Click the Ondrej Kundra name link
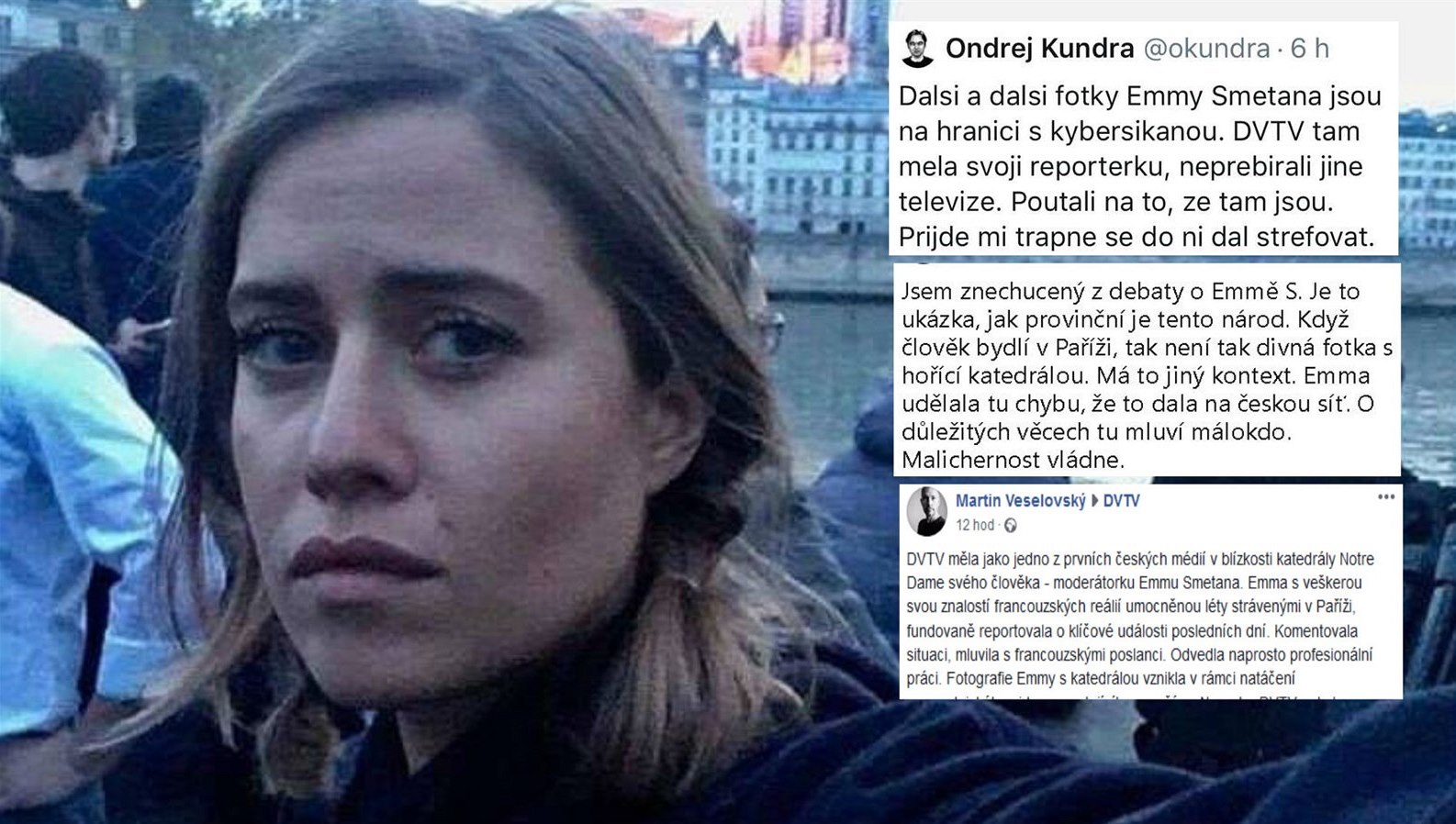The height and width of the screenshot is (824, 1456). [1039, 49]
